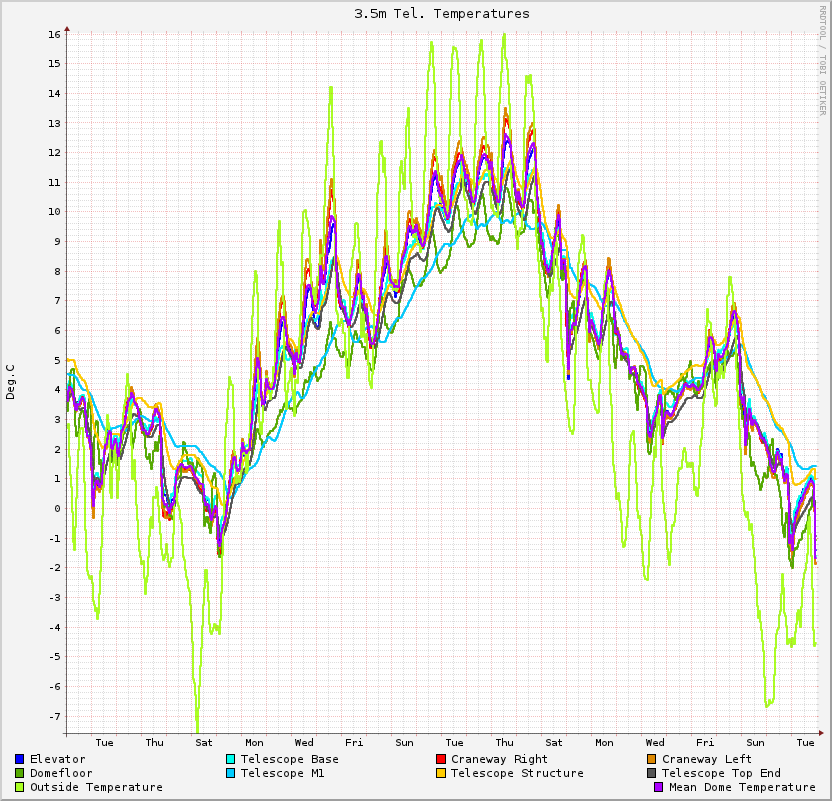The image size is (832, 801).
Task: Click the 'Deg.C' vertical axis label
Action: [11, 382]
